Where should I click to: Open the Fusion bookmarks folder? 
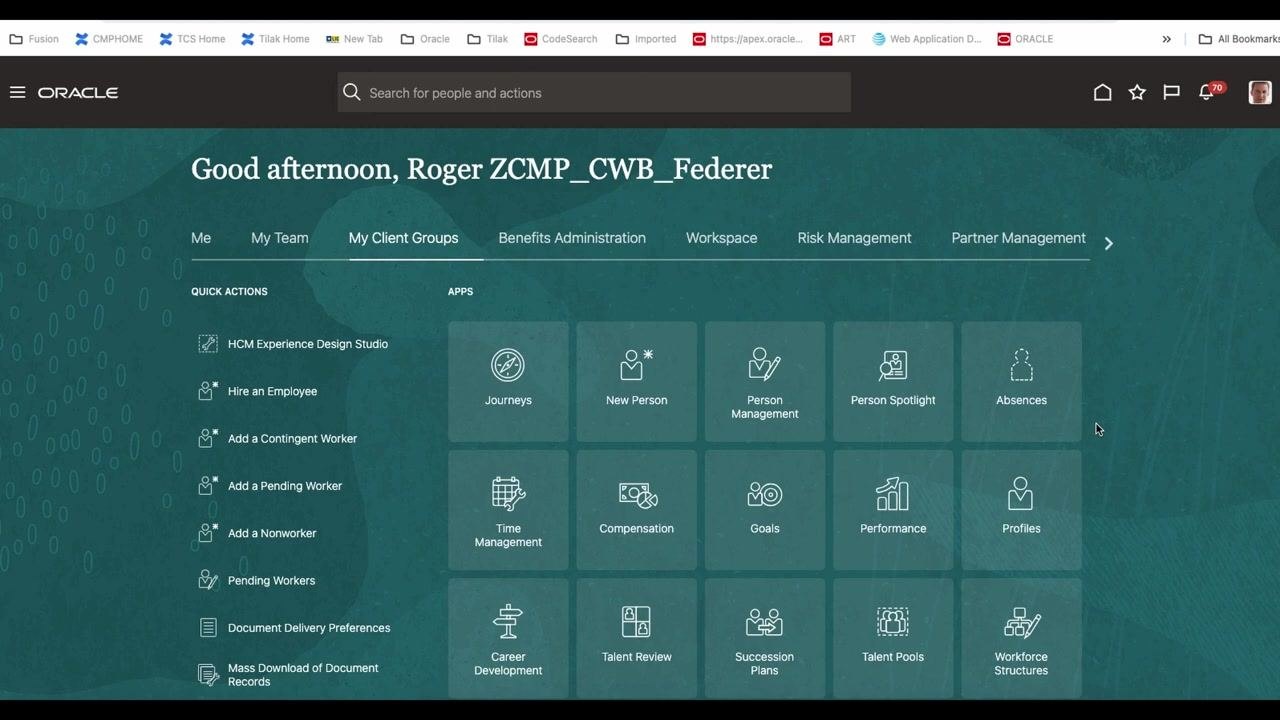pyautogui.click(x=34, y=39)
